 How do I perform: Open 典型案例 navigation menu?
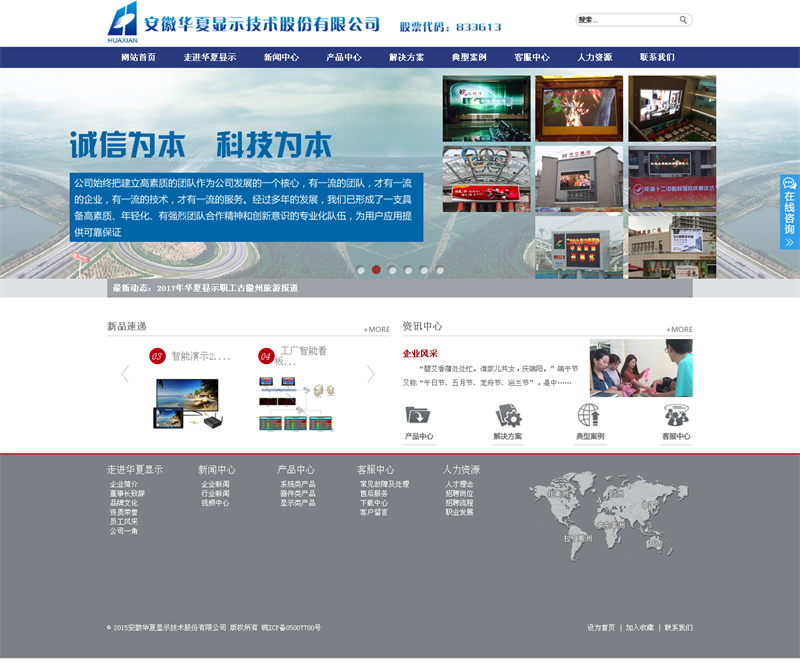[x=469, y=57]
